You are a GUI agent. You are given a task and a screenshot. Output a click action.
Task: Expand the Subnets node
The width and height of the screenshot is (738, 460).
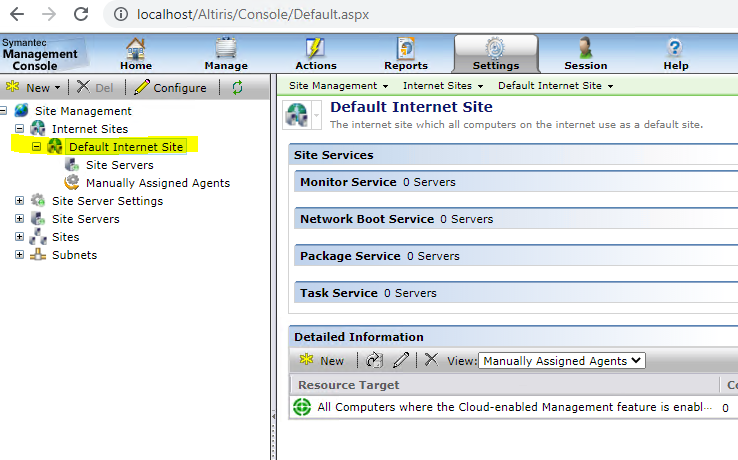point(19,255)
